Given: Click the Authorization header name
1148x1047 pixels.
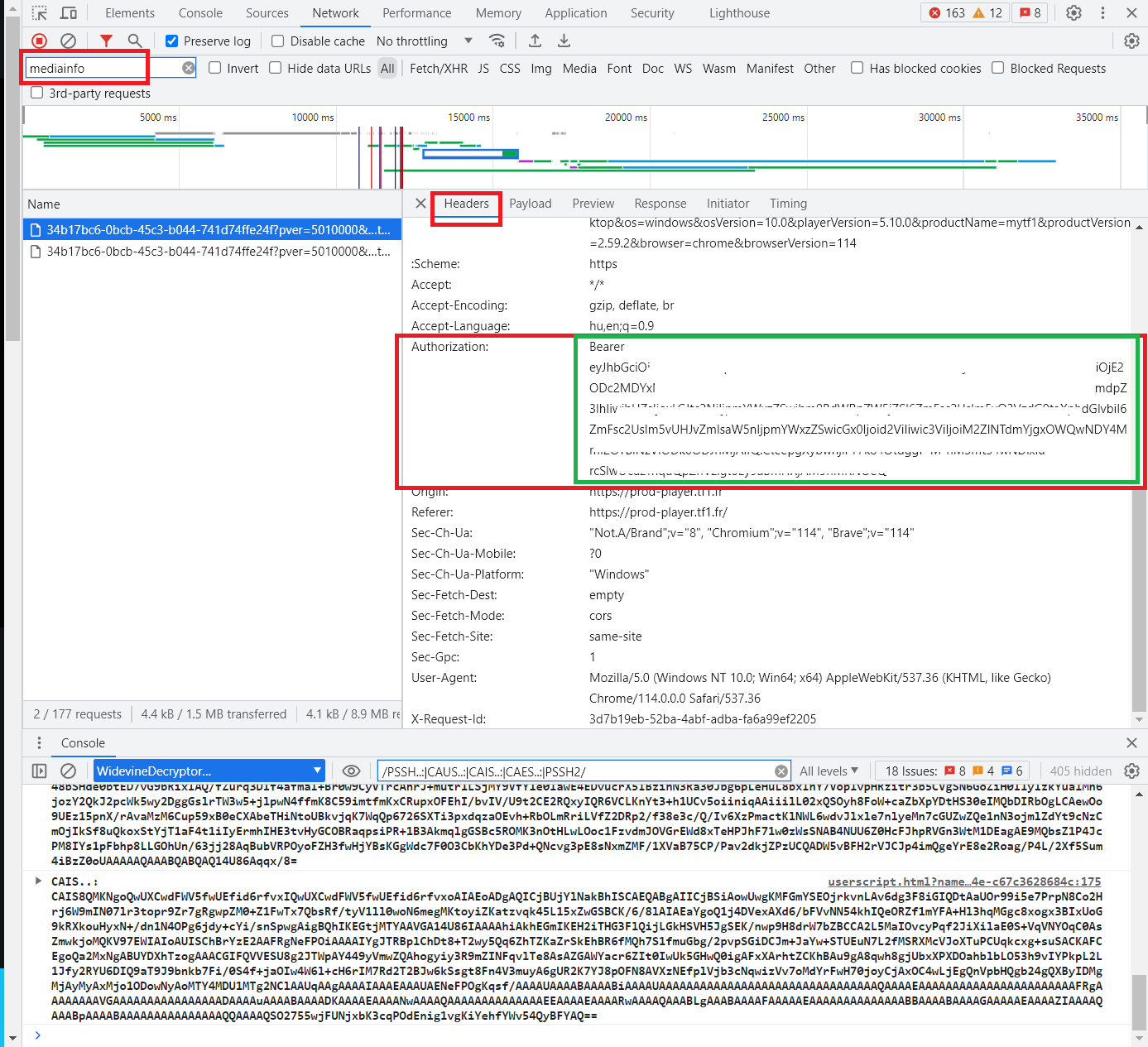Looking at the screenshot, I should point(450,347).
